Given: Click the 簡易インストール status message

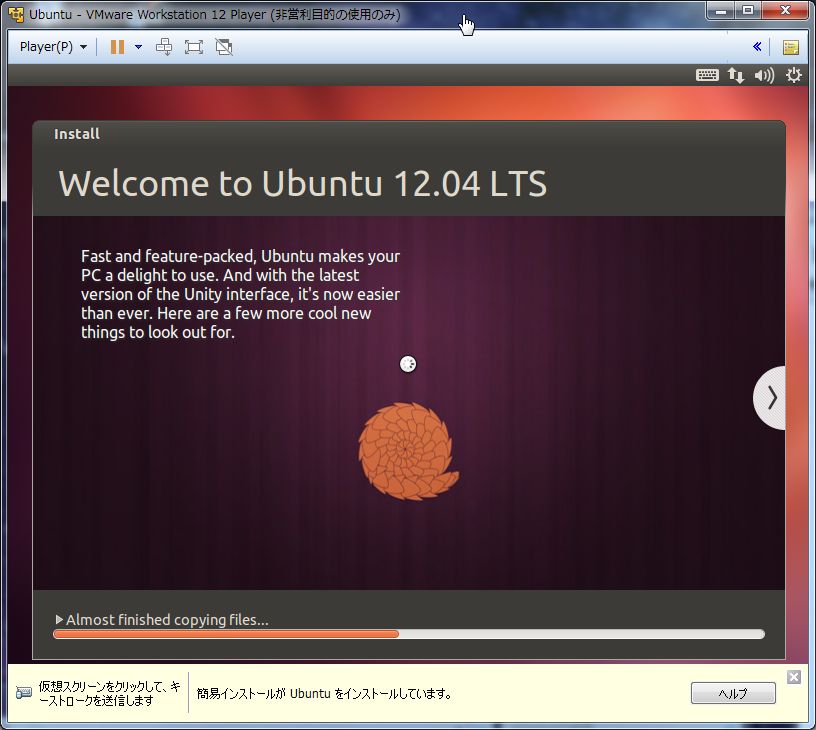Looking at the screenshot, I should click(324, 694).
